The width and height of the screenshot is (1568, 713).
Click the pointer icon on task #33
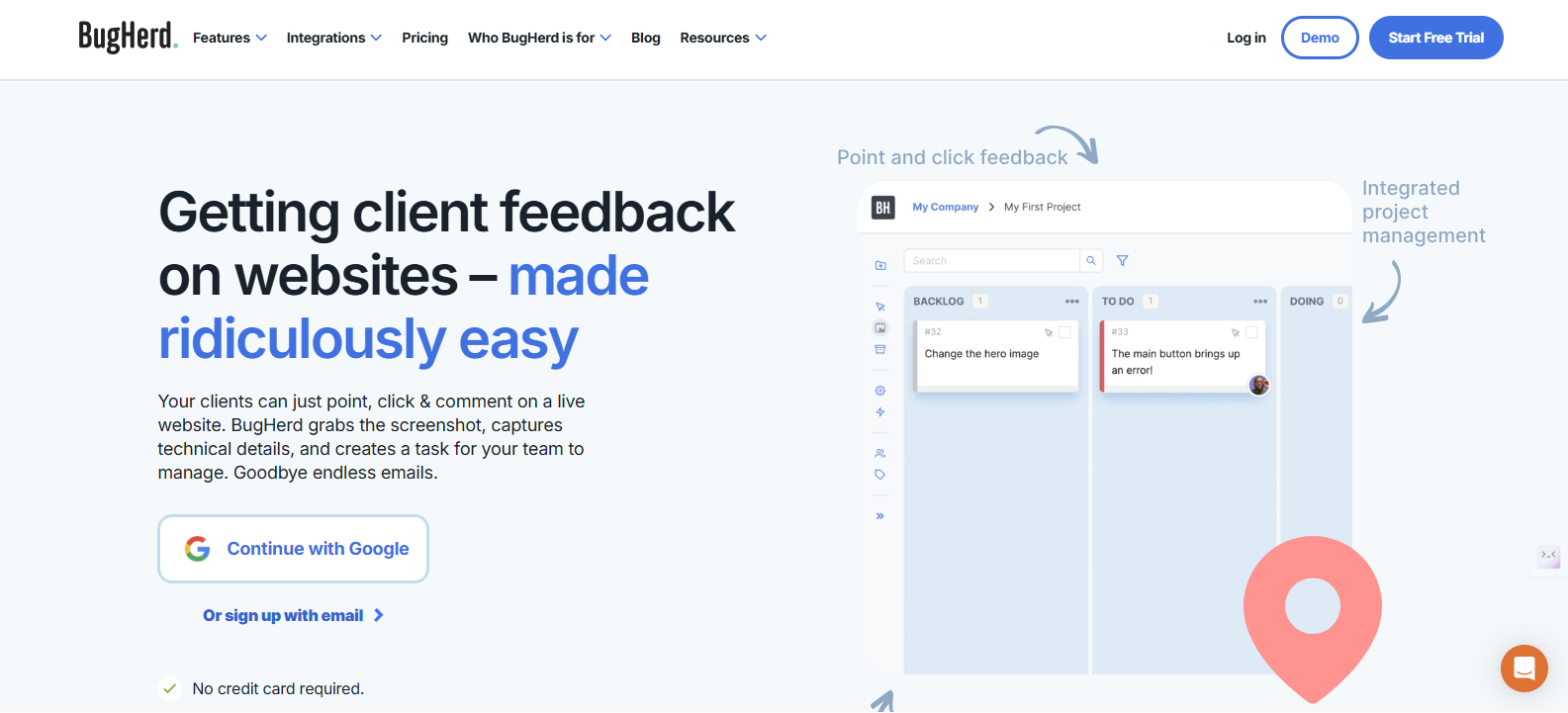pos(1236,332)
